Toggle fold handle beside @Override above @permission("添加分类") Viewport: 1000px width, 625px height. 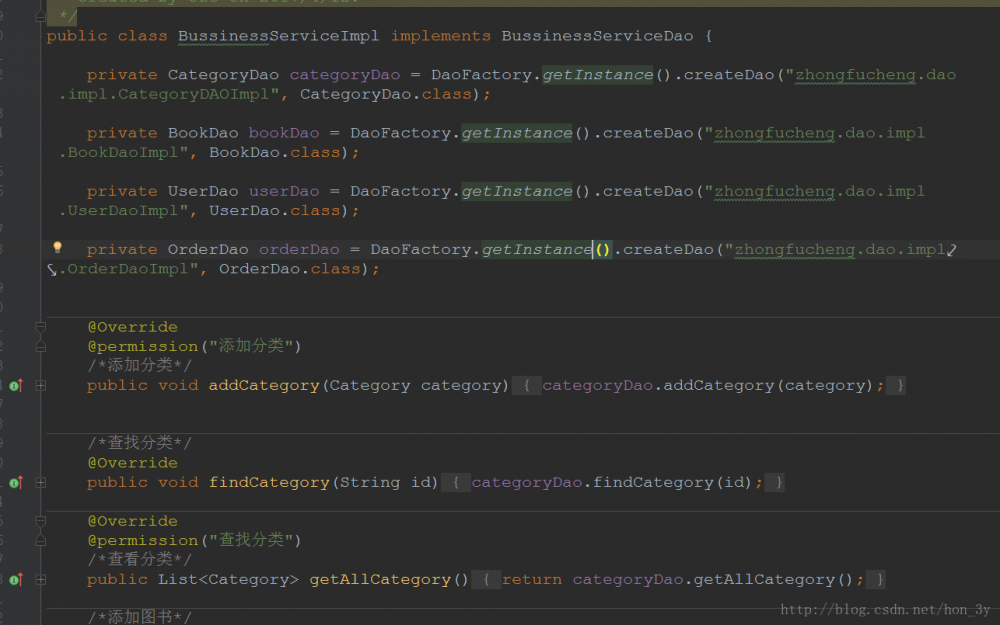point(41,327)
